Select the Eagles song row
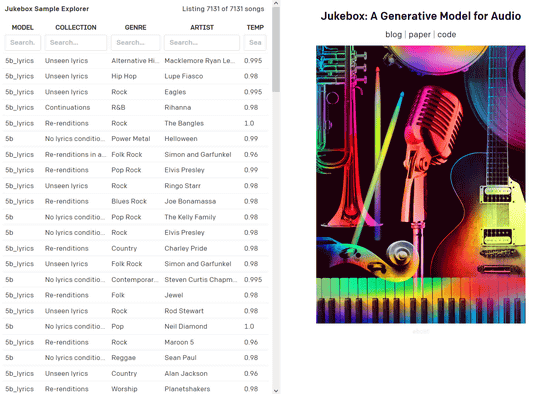This screenshot has height=394, width=560. [x=135, y=92]
